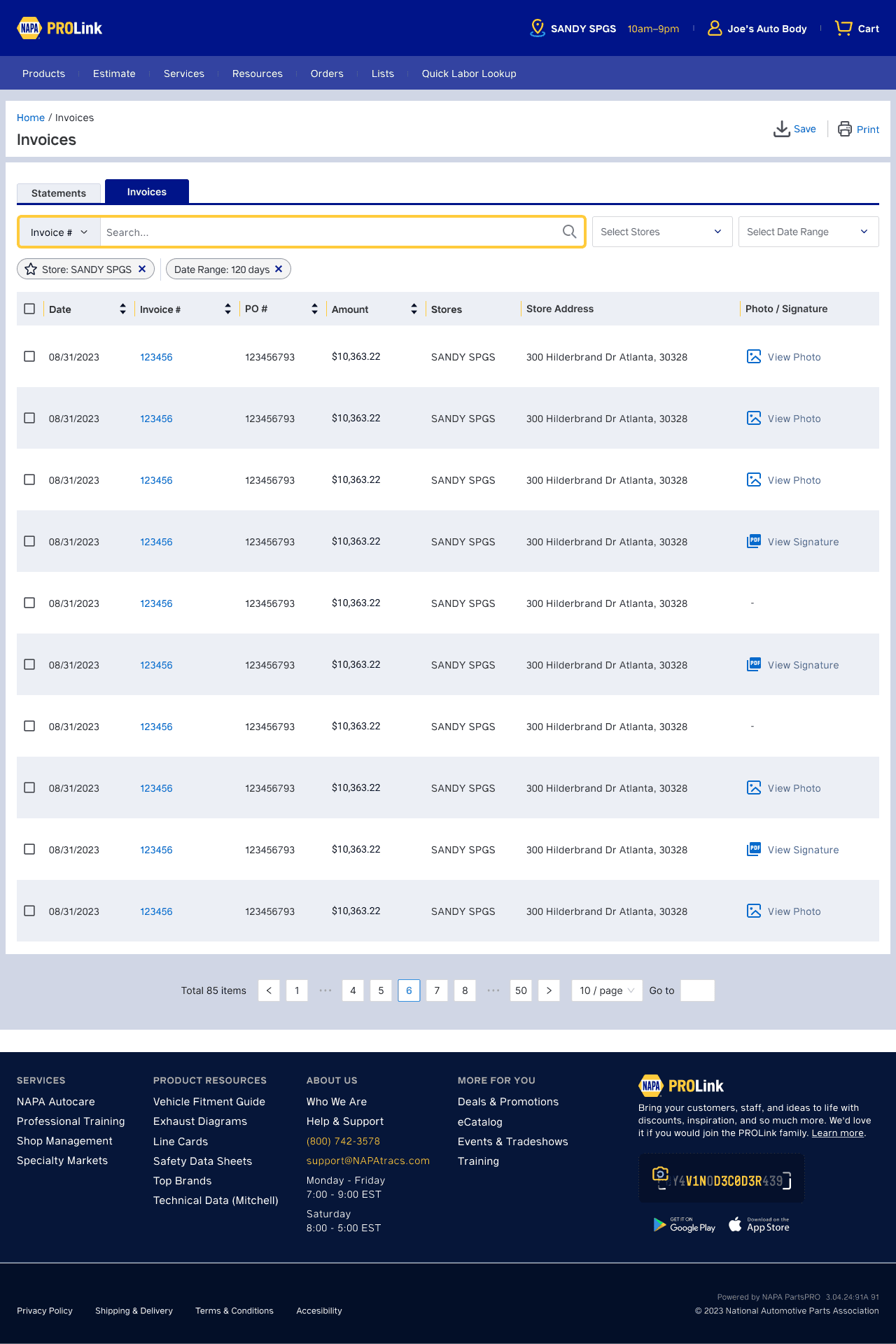Switch to the Statements tab
The image size is (896, 1344).
click(59, 193)
